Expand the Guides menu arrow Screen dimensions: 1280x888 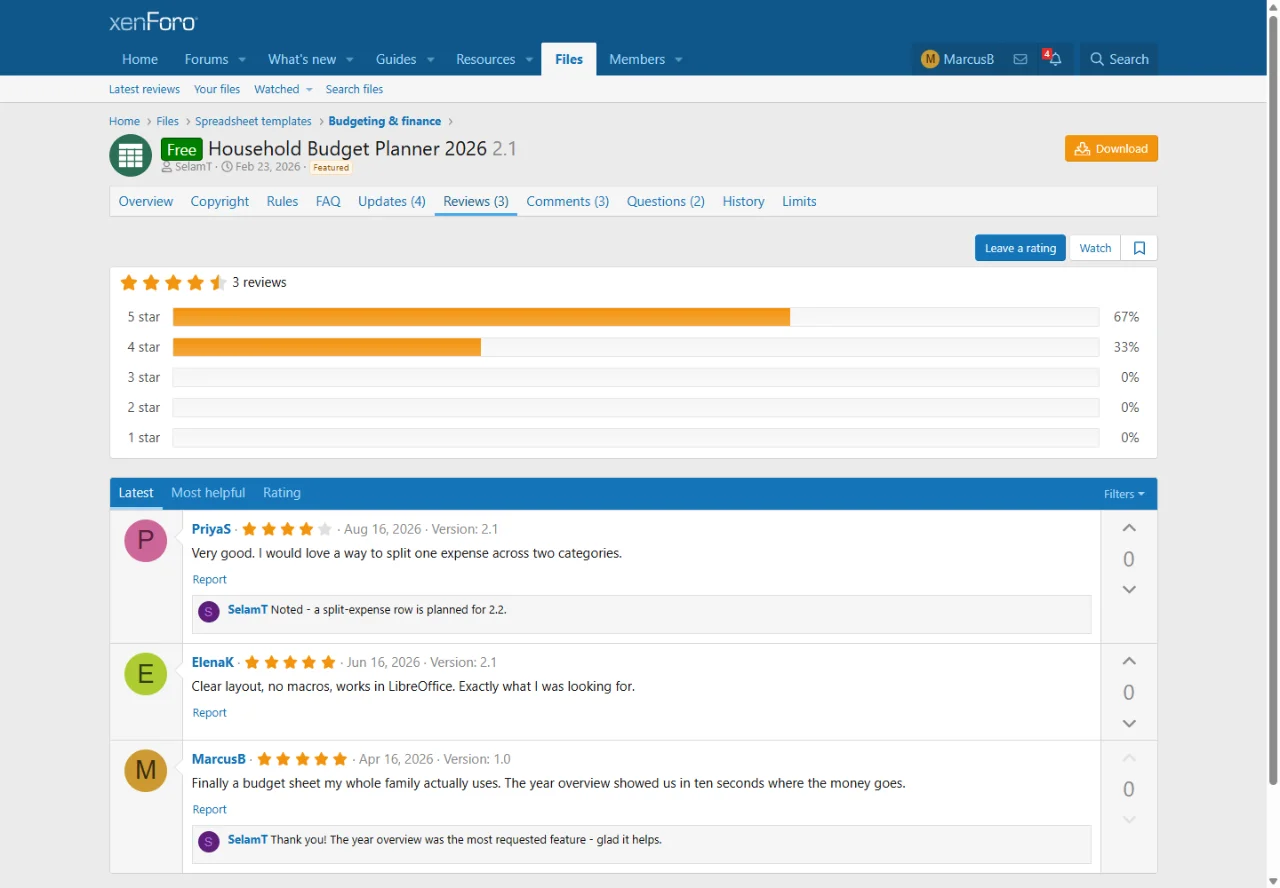coord(430,59)
